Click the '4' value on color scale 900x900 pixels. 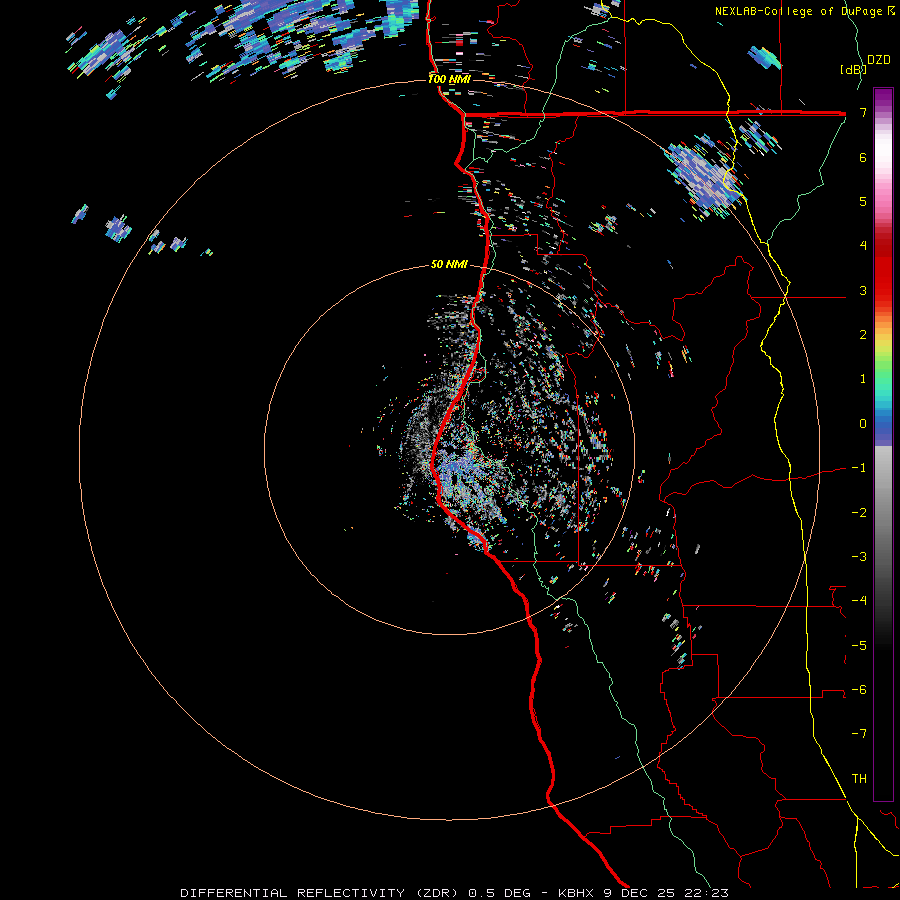[x=863, y=246]
